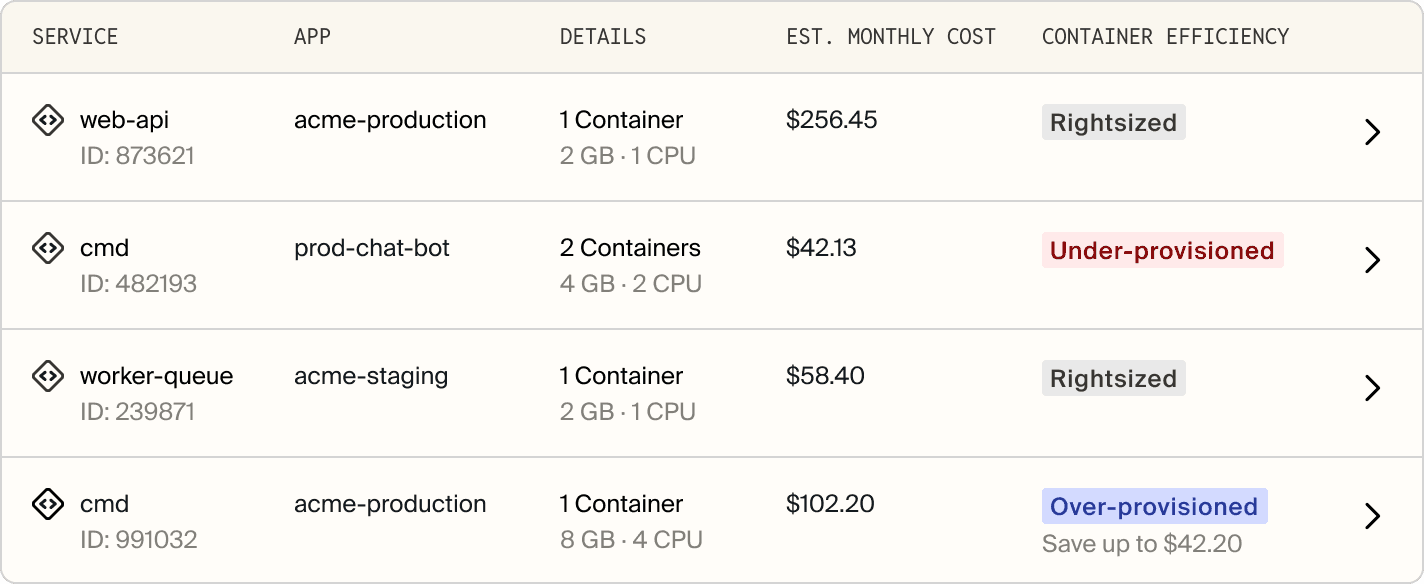The width and height of the screenshot is (1424, 584).
Task: Click the "Save up to $42.20" text
Action: (x=1141, y=544)
